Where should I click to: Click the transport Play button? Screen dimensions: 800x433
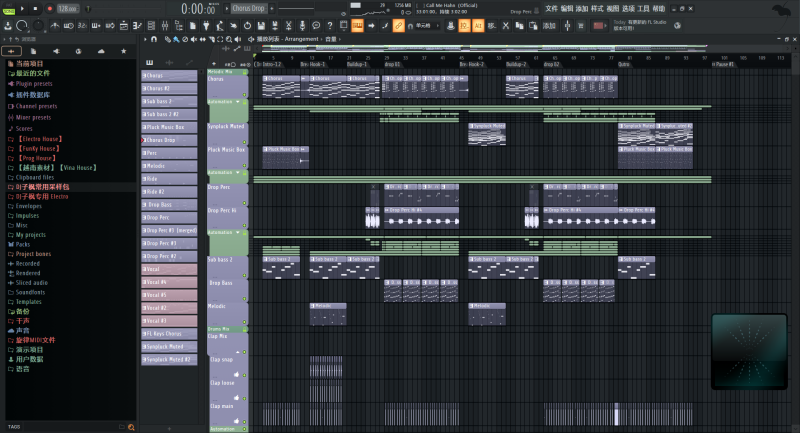pyautogui.click(x=22, y=8)
